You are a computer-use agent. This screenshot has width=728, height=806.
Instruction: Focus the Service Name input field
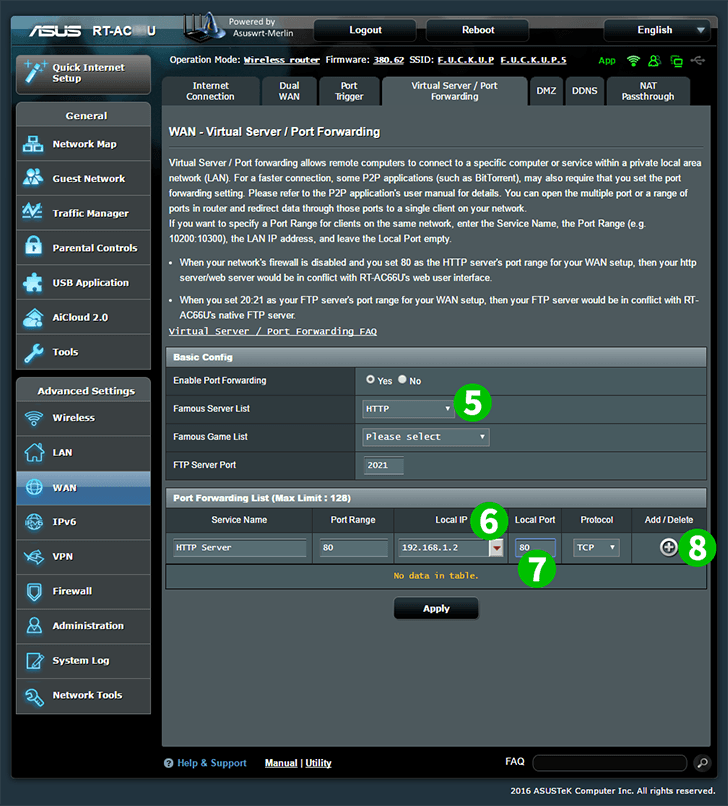coord(240,547)
